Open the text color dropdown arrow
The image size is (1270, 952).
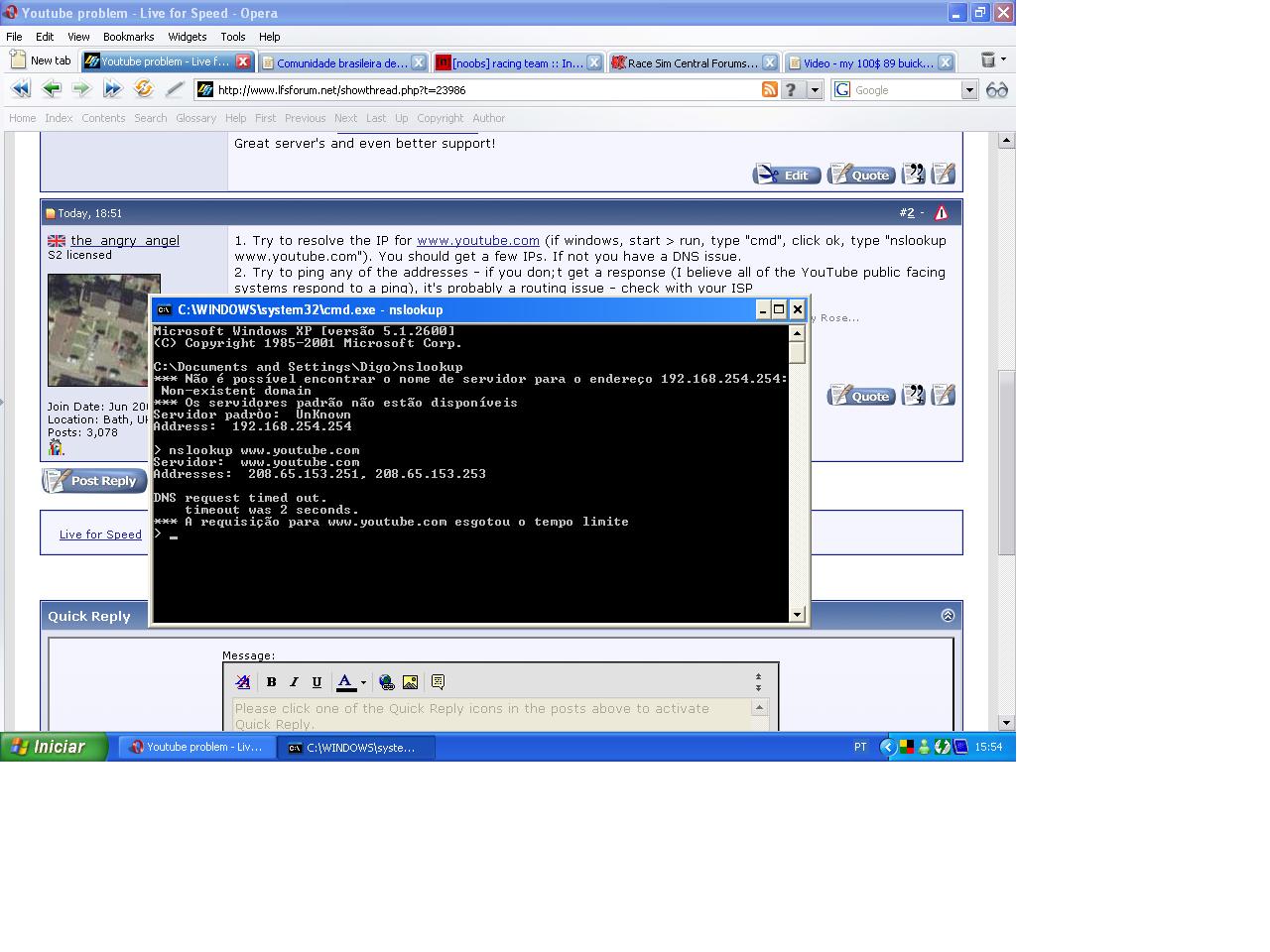(363, 682)
